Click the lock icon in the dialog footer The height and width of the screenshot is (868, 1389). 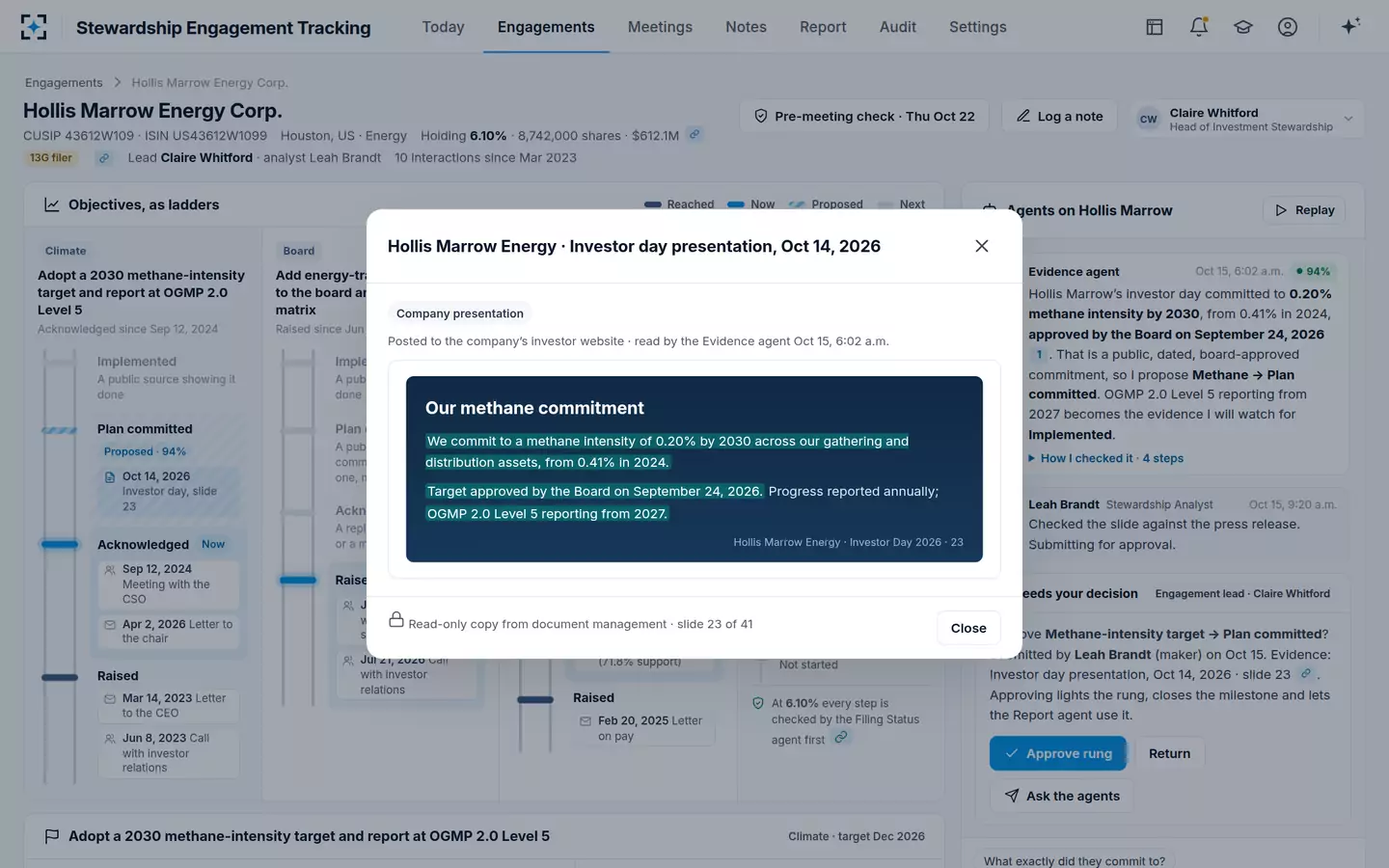point(396,620)
